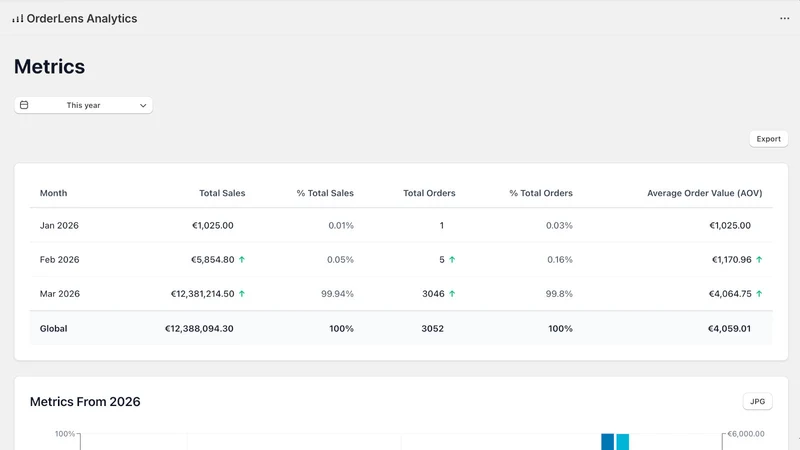Click the Metrics From 2026 chart title
Image resolution: width=800 pixels, height=450 pixels.
coord(85,402)
